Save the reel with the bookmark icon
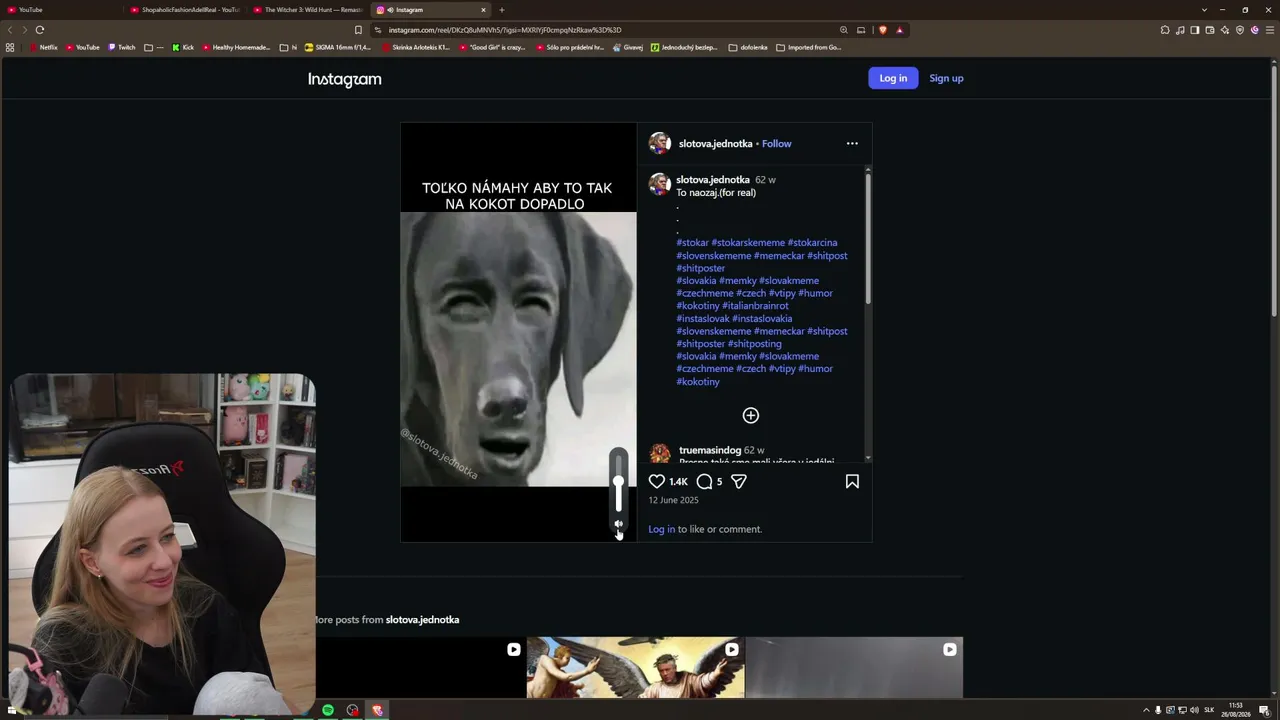Viewport: 1280px width, 720px height. pyautogui.click(x=852, y=481)
